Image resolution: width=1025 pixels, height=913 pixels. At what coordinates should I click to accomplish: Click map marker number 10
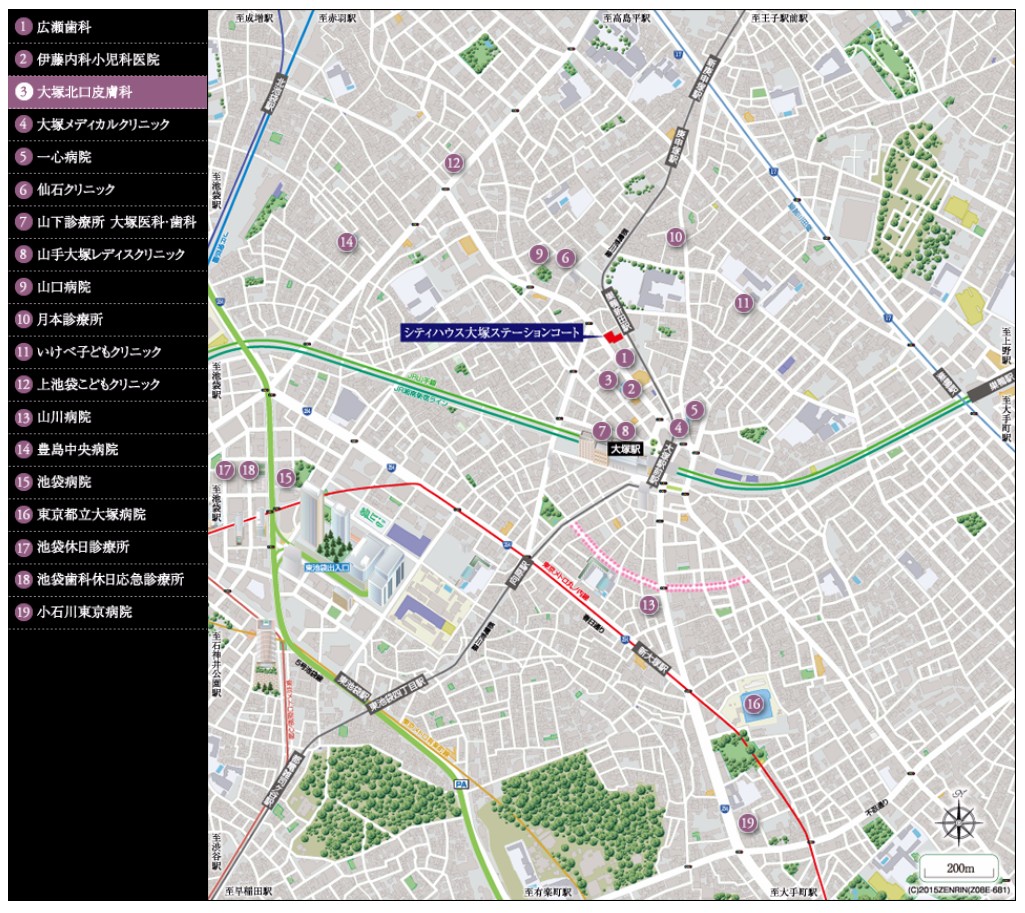676,237
